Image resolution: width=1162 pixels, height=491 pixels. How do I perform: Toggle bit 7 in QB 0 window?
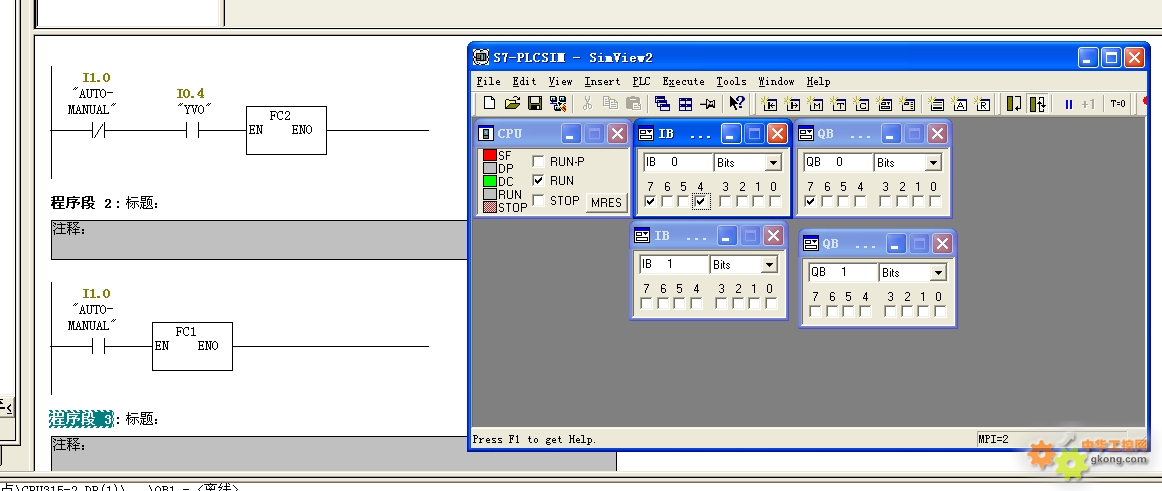[x=811, y=201]
